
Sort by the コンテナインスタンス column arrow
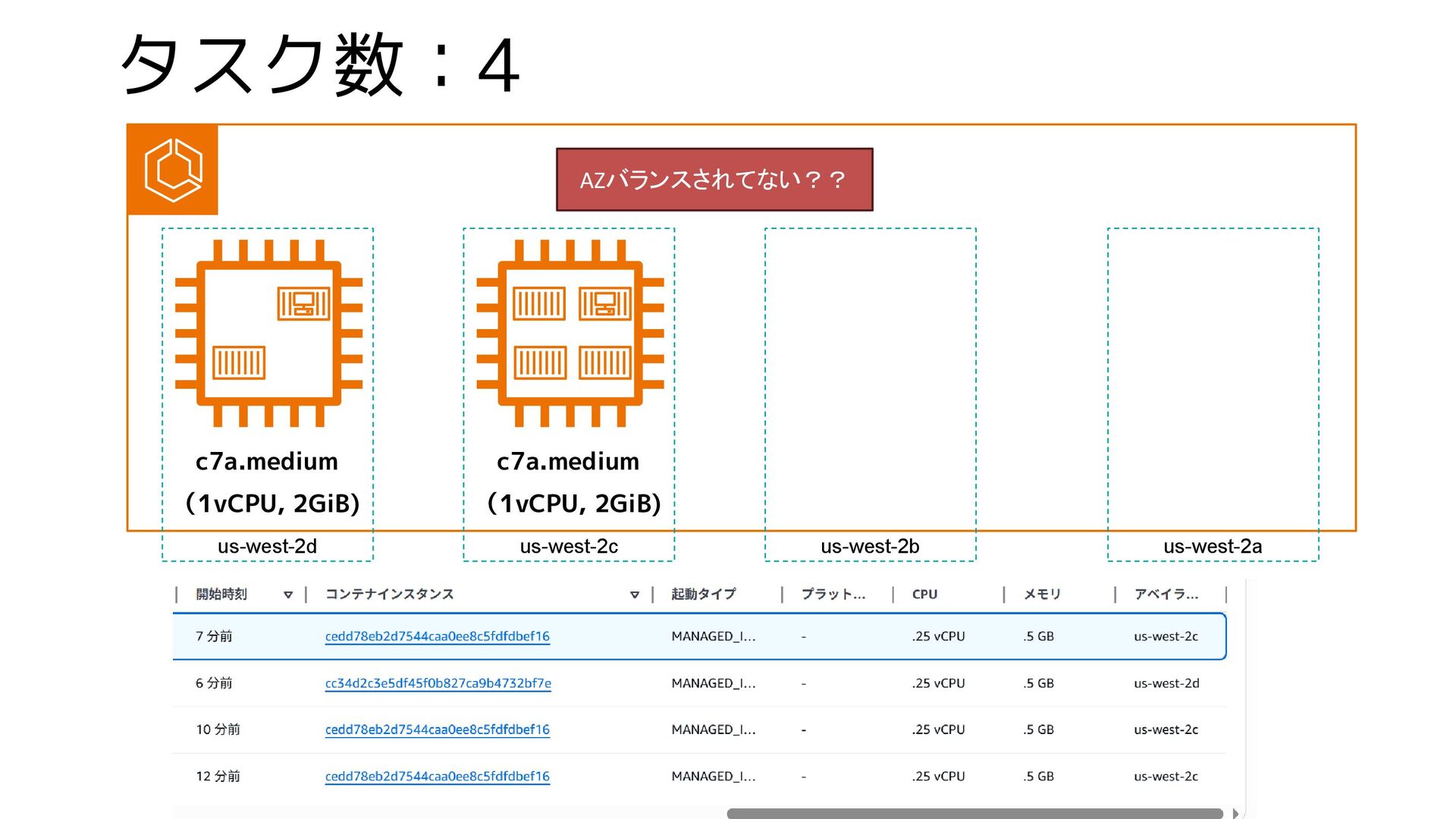click(x=635, y=595)
